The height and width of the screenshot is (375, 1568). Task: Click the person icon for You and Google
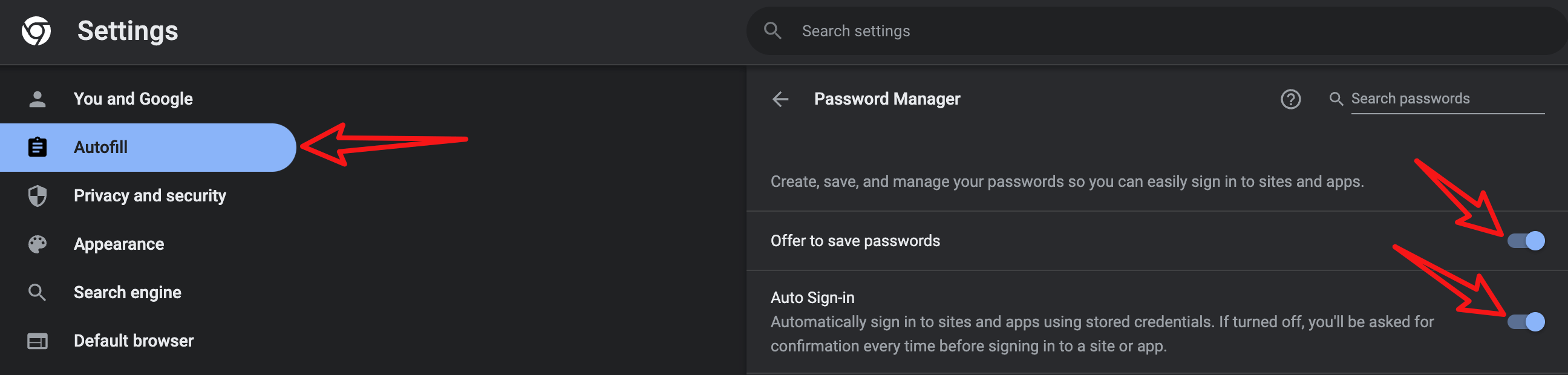[37, 99]
